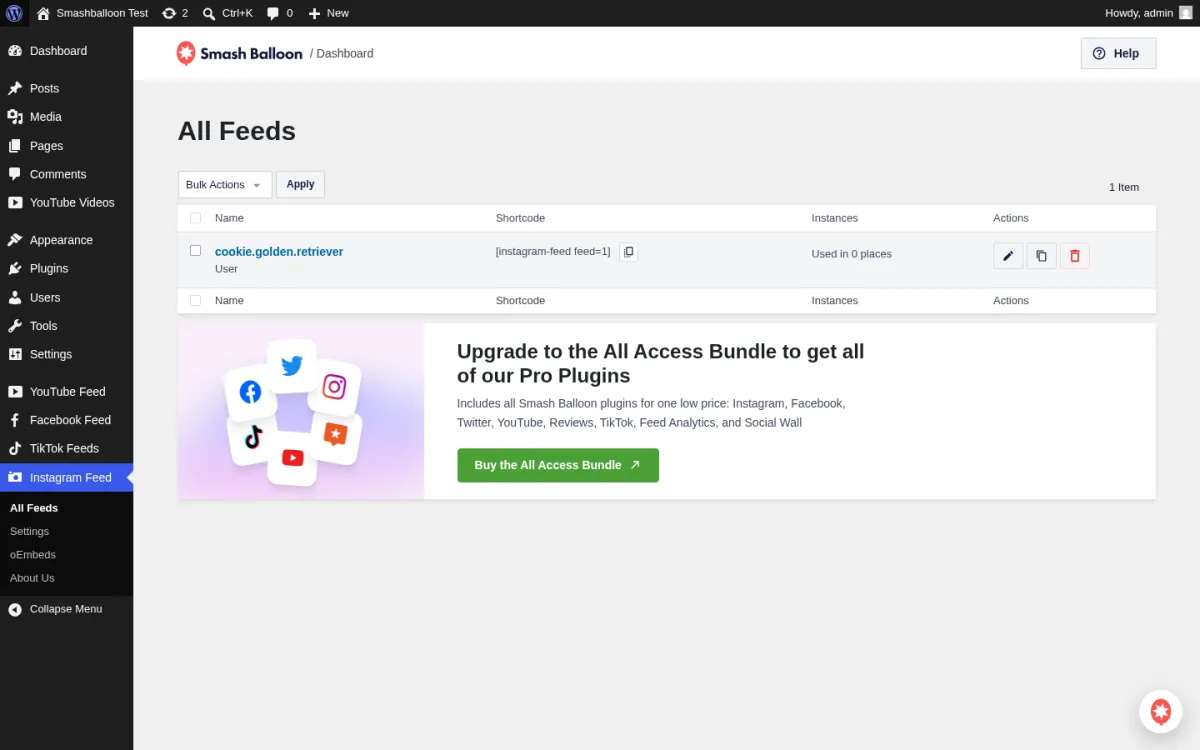Open the floating Smash Balloon help bubble
The height and width of the screenshot is (750, 1200).
1161,711
